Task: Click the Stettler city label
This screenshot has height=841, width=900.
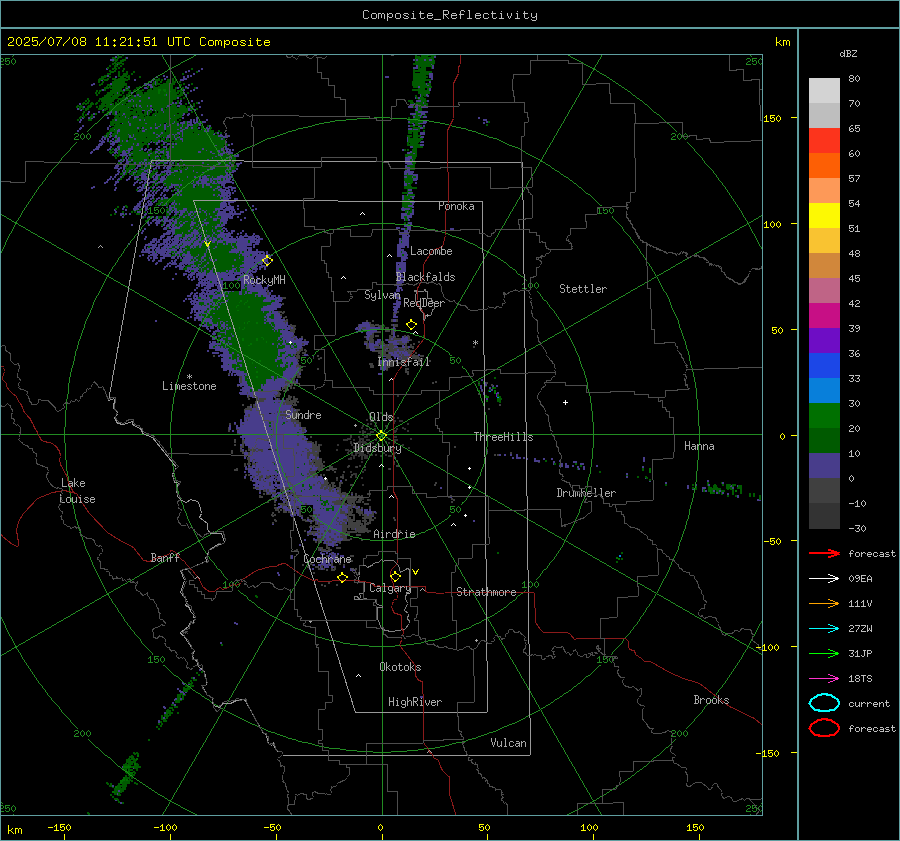Action: (583, 289)
